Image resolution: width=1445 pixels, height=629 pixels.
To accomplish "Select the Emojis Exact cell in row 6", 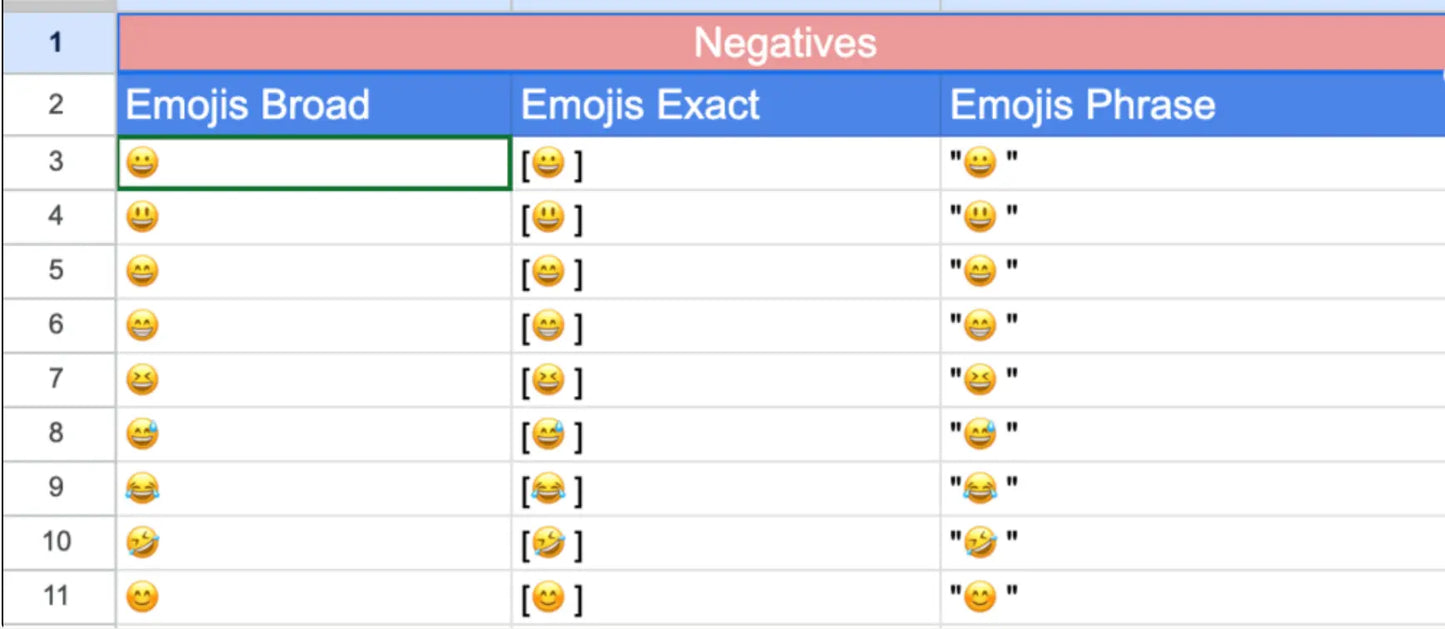I will [x=725, y=326].
